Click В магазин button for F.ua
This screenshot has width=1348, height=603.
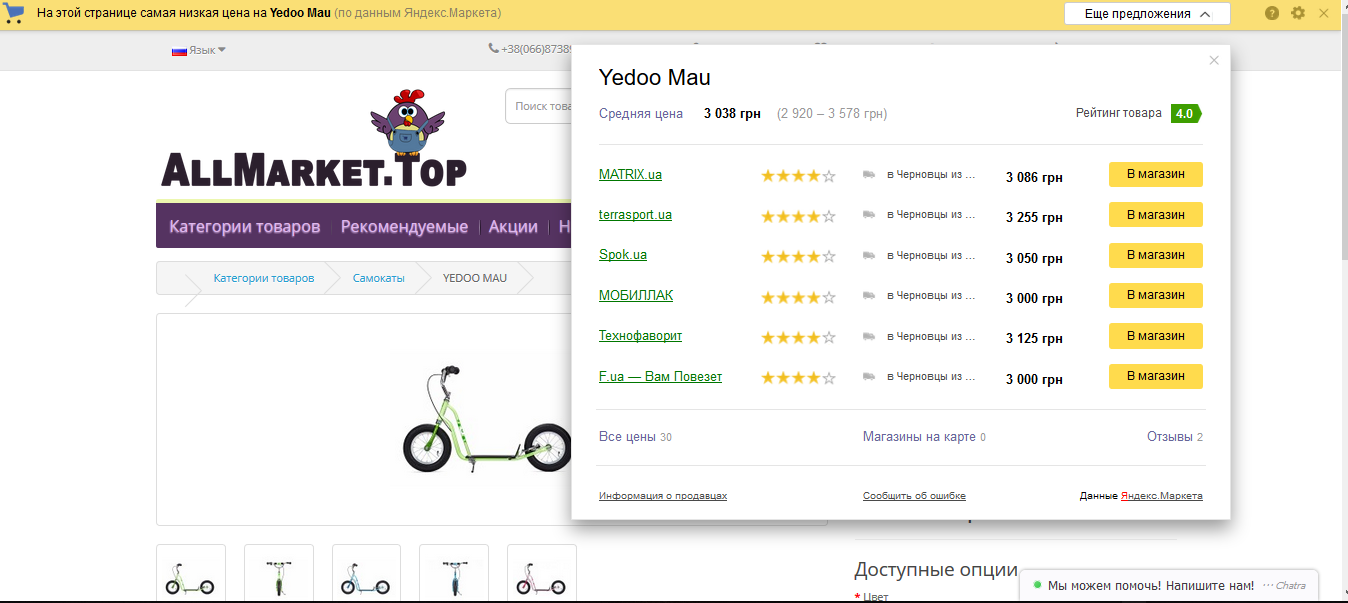tap(1155, 376)
